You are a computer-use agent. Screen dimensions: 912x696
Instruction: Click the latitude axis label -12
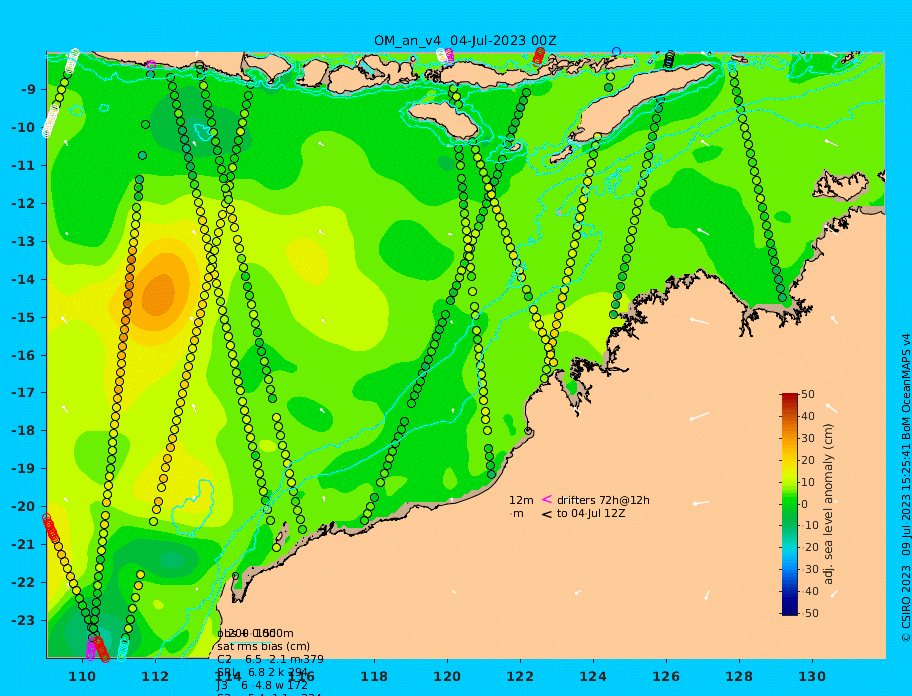(x=23, y=204)
